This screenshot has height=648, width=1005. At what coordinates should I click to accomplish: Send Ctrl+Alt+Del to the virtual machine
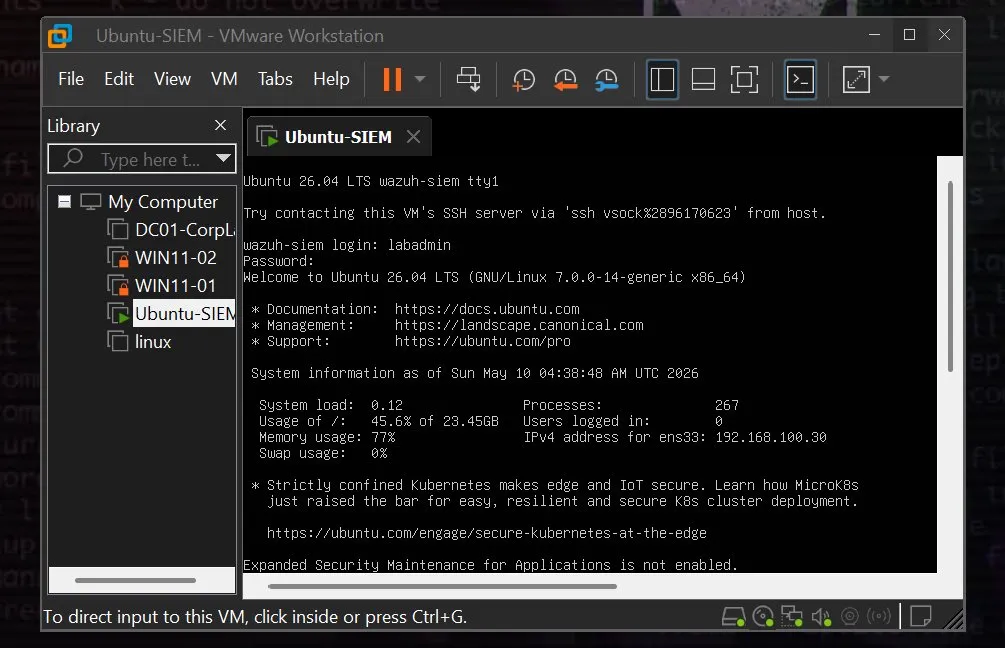pos(469,79)
